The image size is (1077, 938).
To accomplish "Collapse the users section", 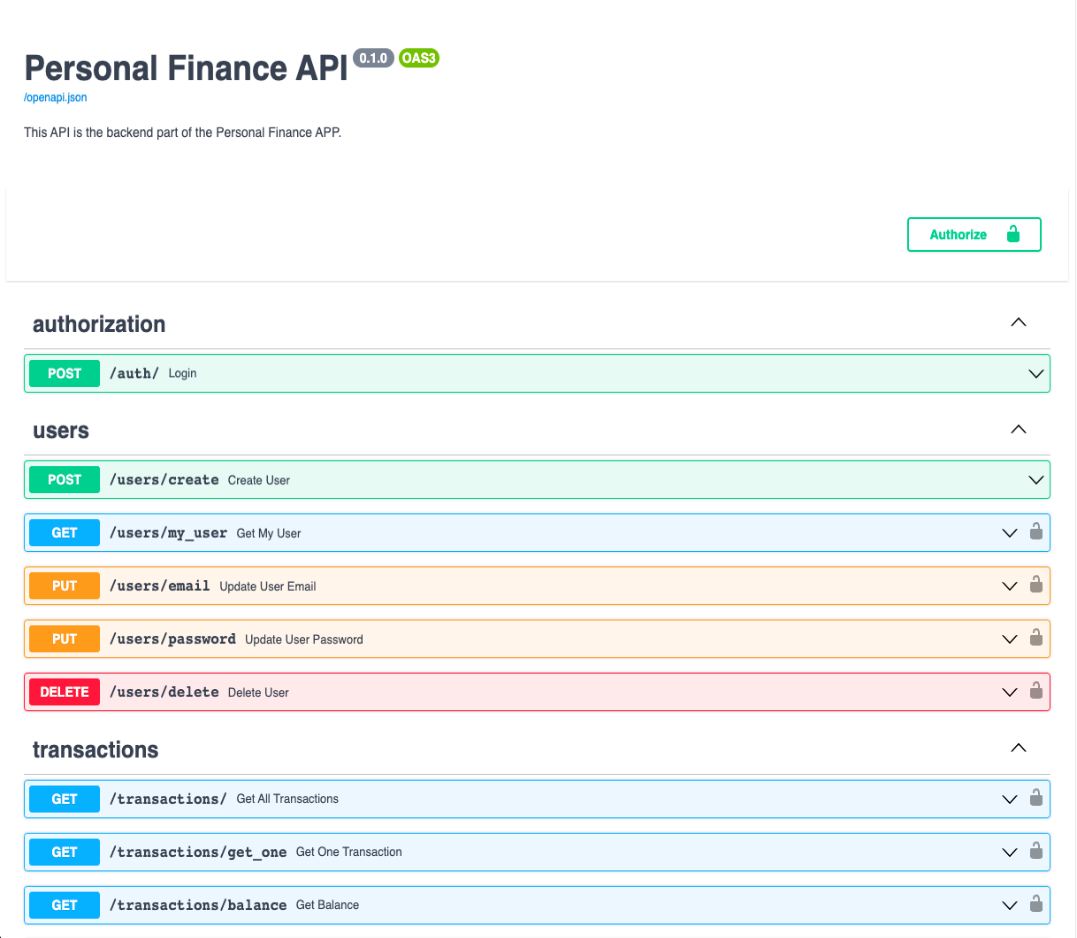I will coord(1018,429).
